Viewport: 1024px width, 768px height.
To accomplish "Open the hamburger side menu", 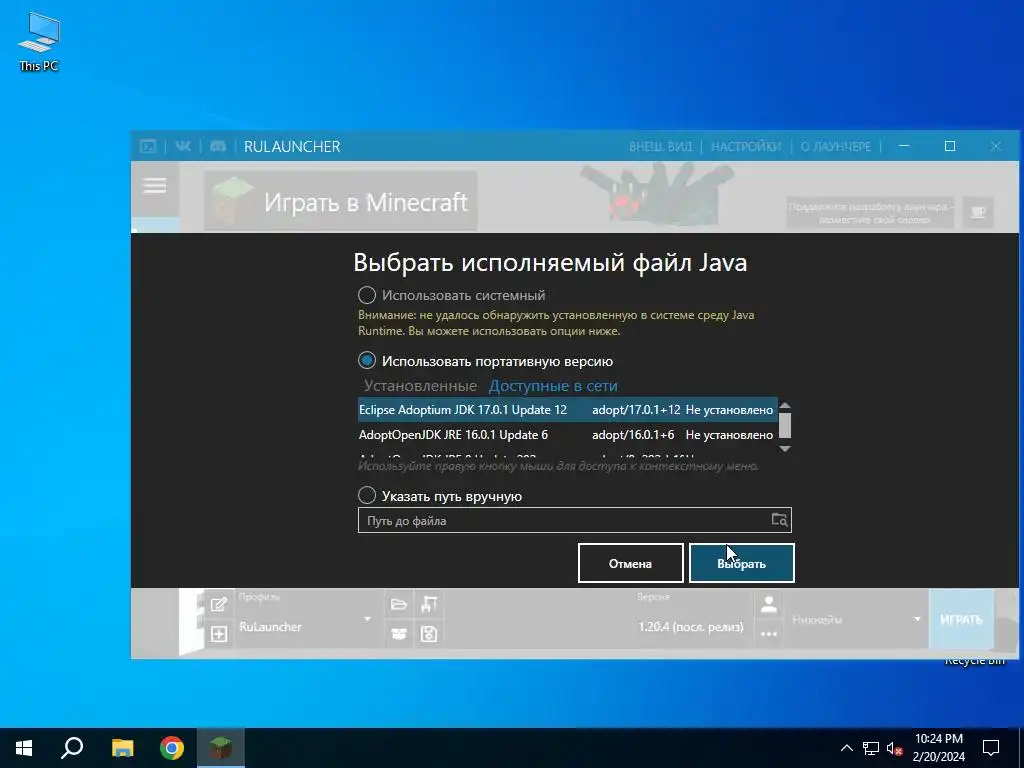I will [155, 186].
